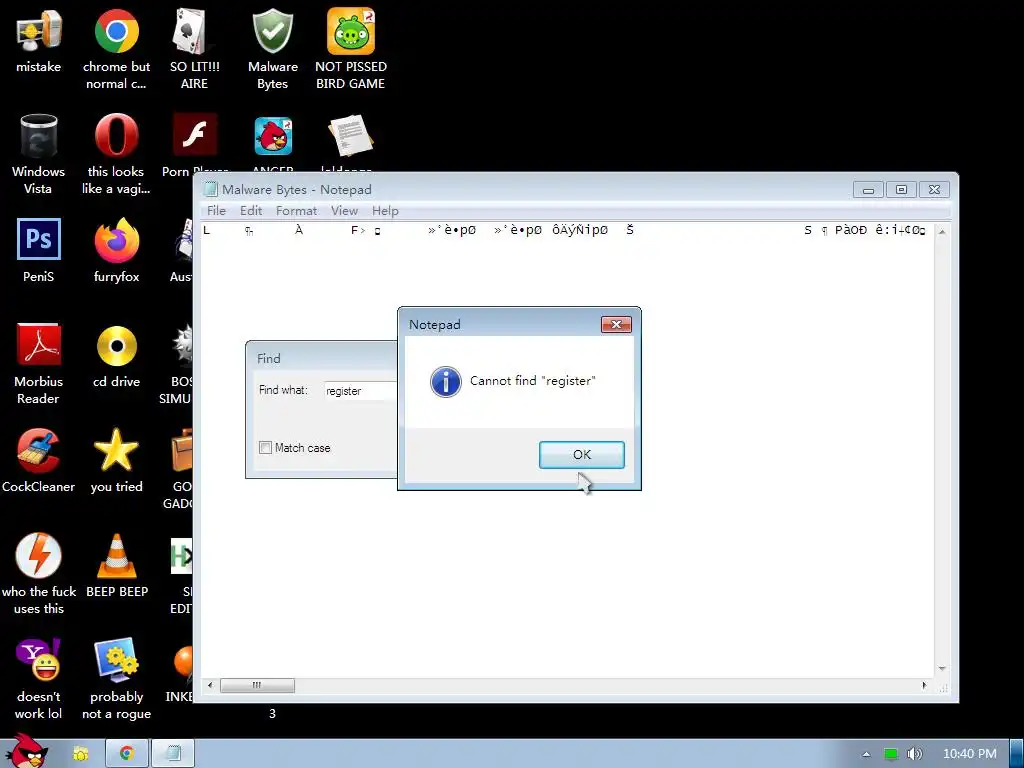Viewport: 1024px width, 768px height.
Task: Open the Format menu in Notepad
Action: (x=296, y=210)
